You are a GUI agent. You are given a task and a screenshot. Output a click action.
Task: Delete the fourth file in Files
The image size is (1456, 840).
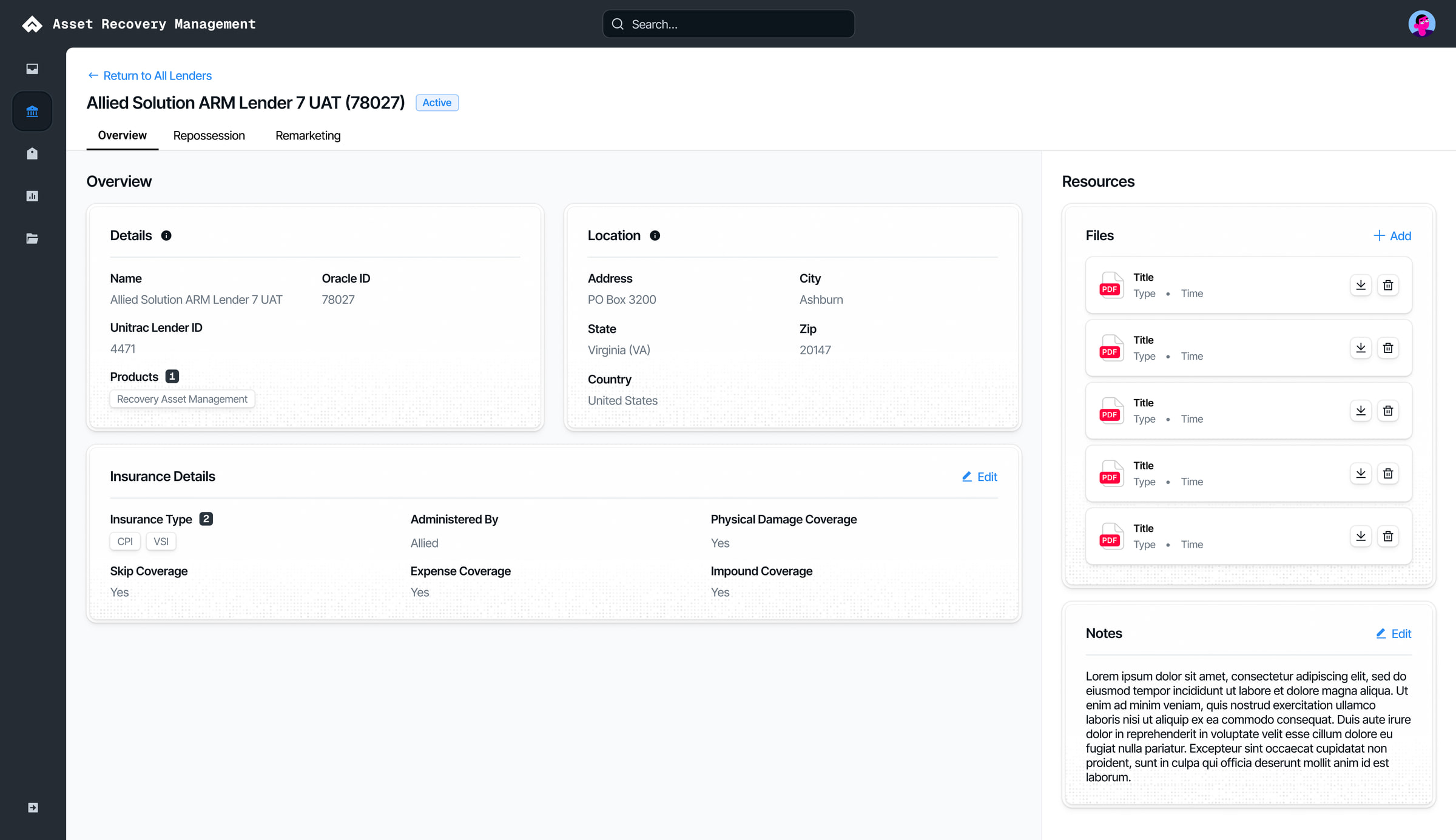pyautogui.click(x=1388, y=474)
